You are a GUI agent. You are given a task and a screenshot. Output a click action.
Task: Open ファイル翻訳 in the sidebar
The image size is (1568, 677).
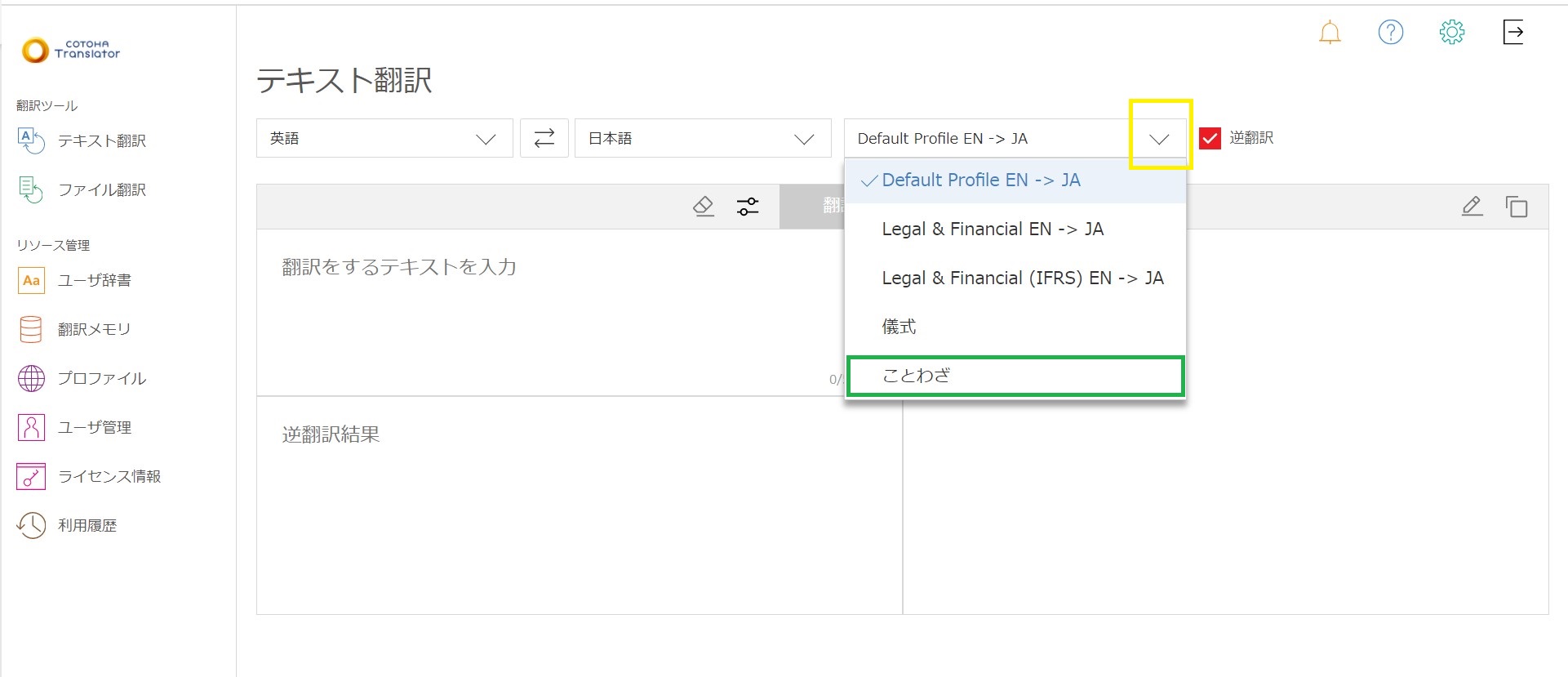coord(101,189)
